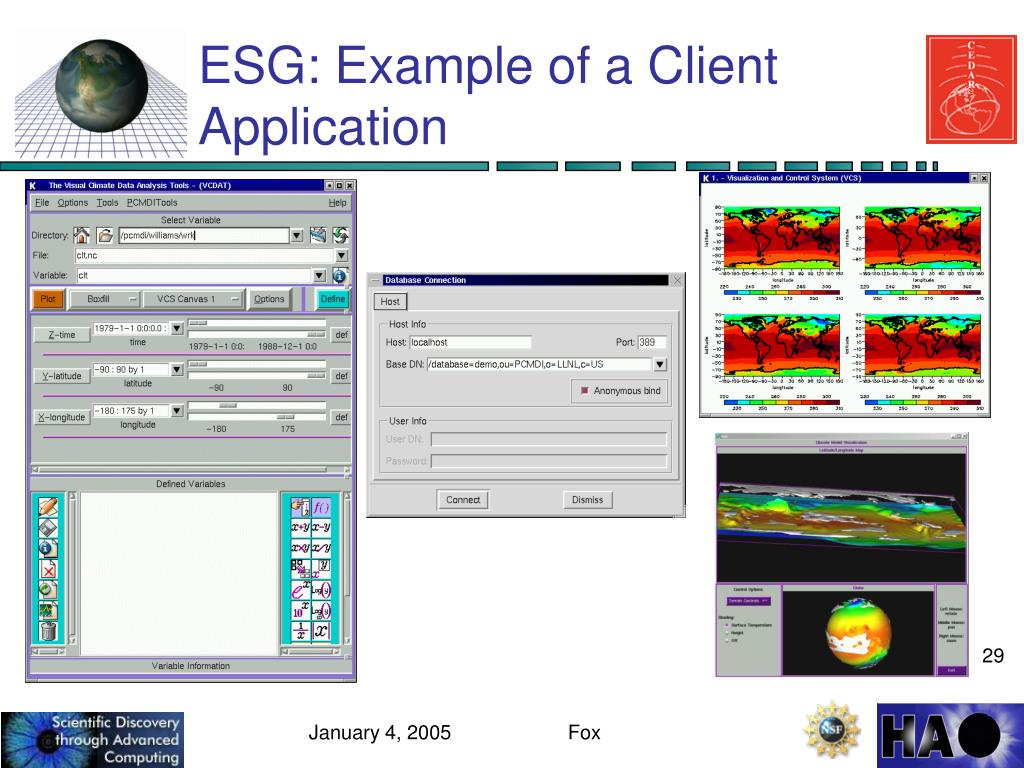The width and height of the screenshot is (1024, 768).
Task: Open the Help menu
Action: [338, 202]
